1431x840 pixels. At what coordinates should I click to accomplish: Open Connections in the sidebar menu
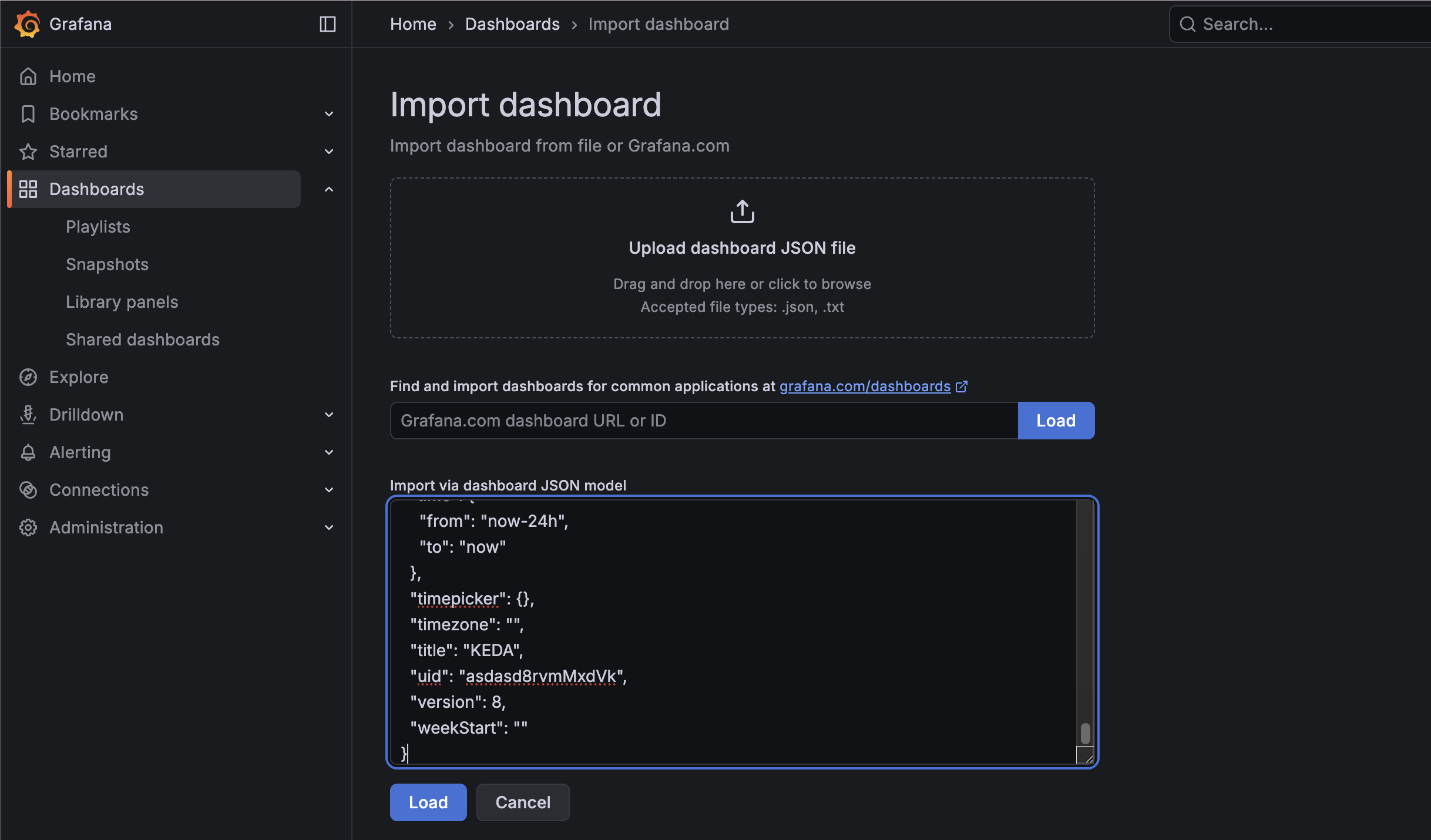tap(99, 490)
